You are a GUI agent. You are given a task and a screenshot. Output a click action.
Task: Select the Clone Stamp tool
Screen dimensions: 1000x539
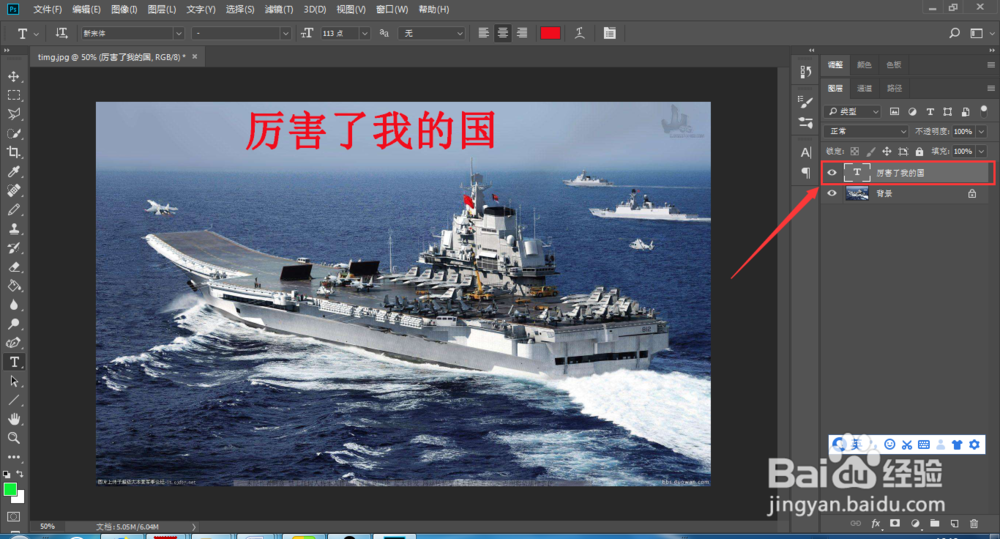coord(13,228)
